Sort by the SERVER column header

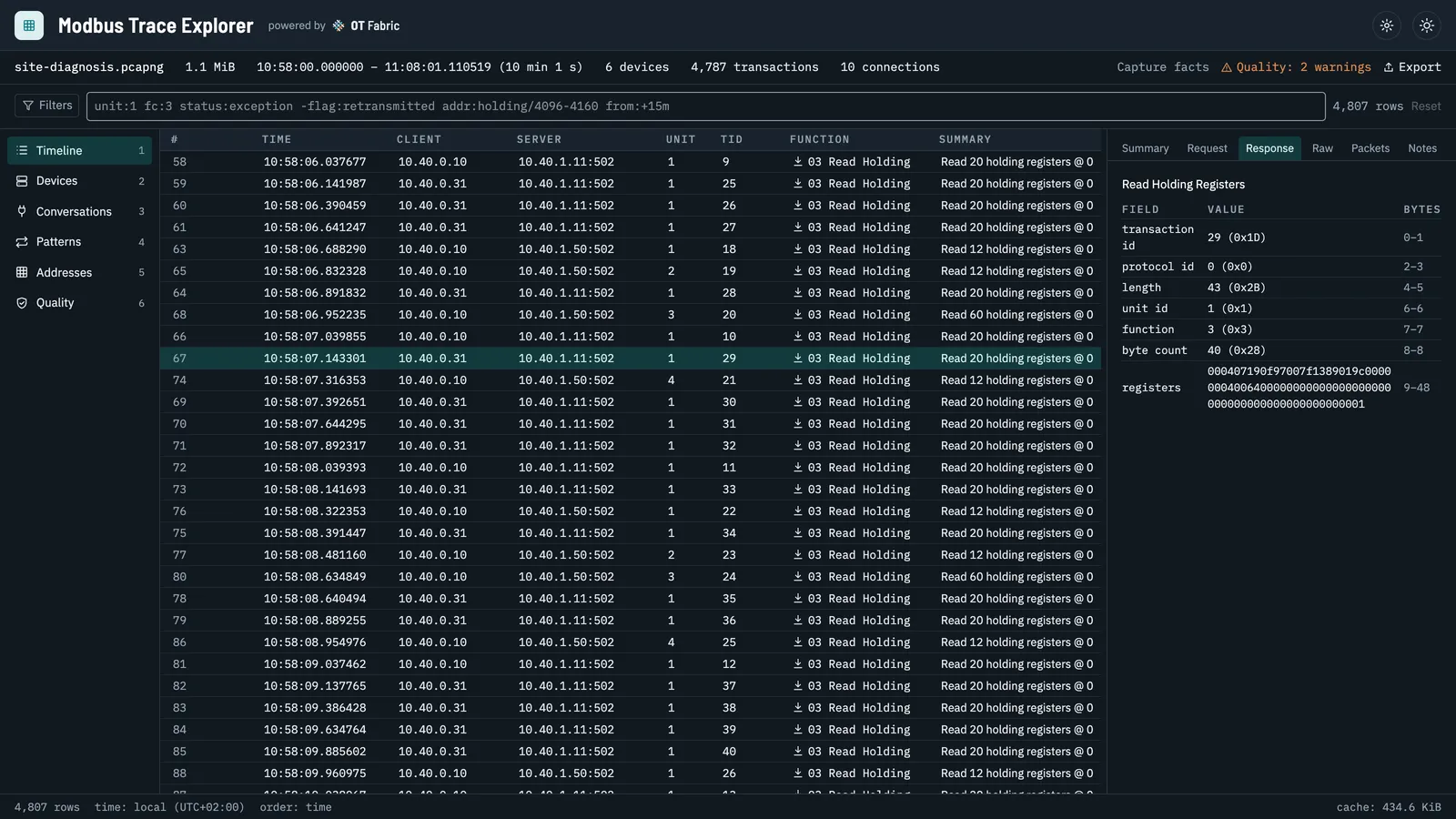click(x=539, y=139)
